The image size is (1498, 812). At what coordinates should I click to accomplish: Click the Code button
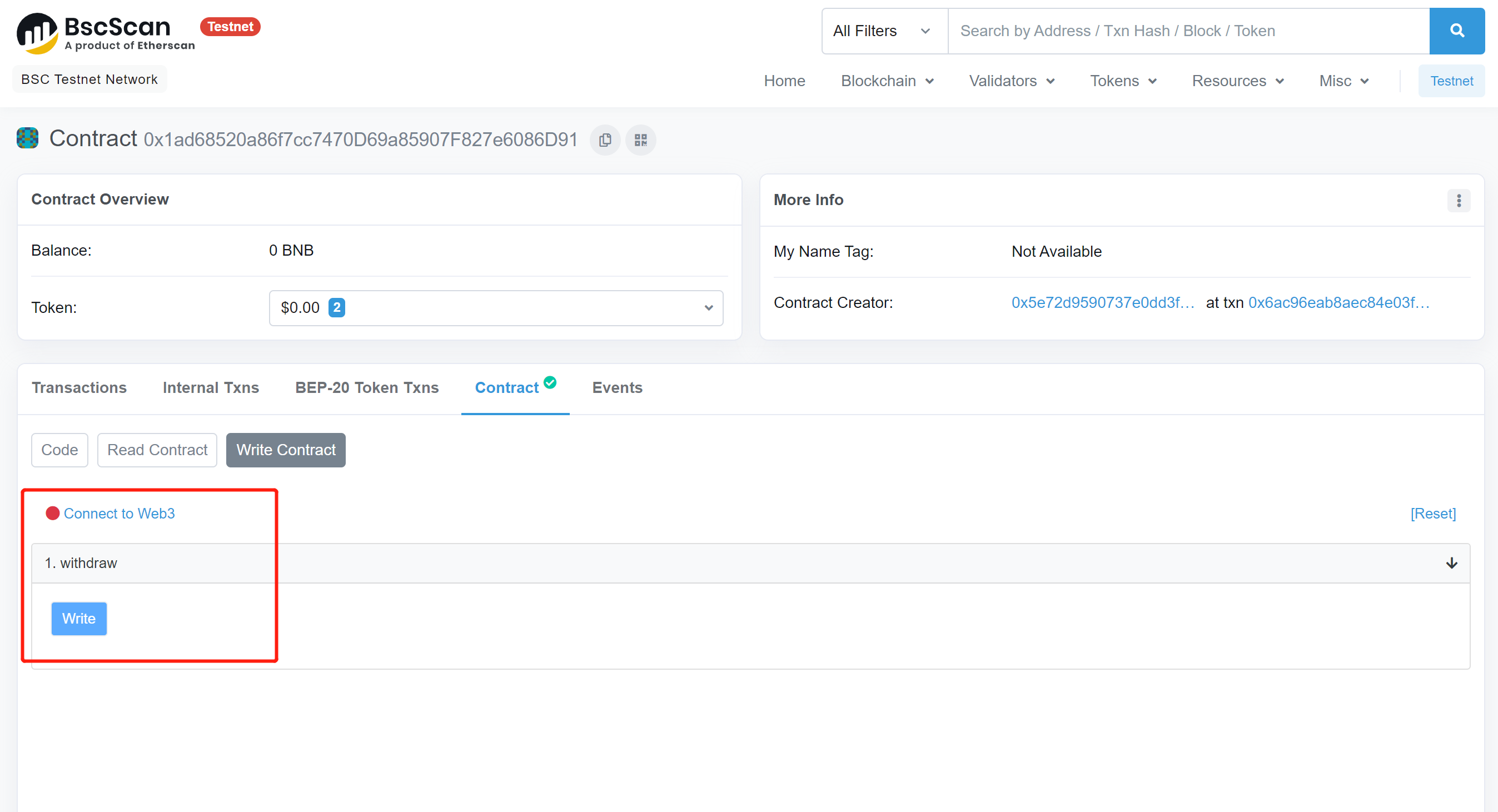(59, 450)
